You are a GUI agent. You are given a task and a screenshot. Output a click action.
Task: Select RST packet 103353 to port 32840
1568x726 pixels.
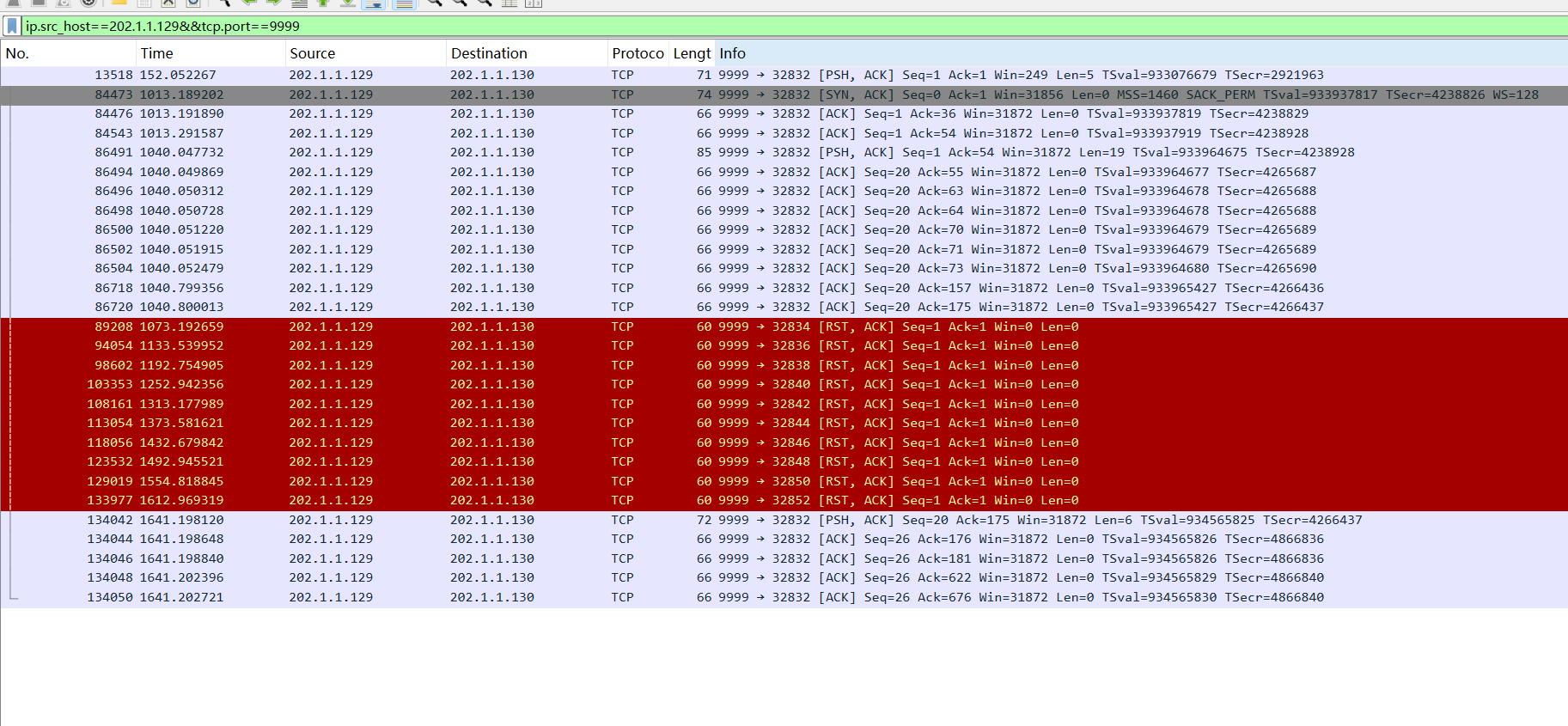point(784,385)
